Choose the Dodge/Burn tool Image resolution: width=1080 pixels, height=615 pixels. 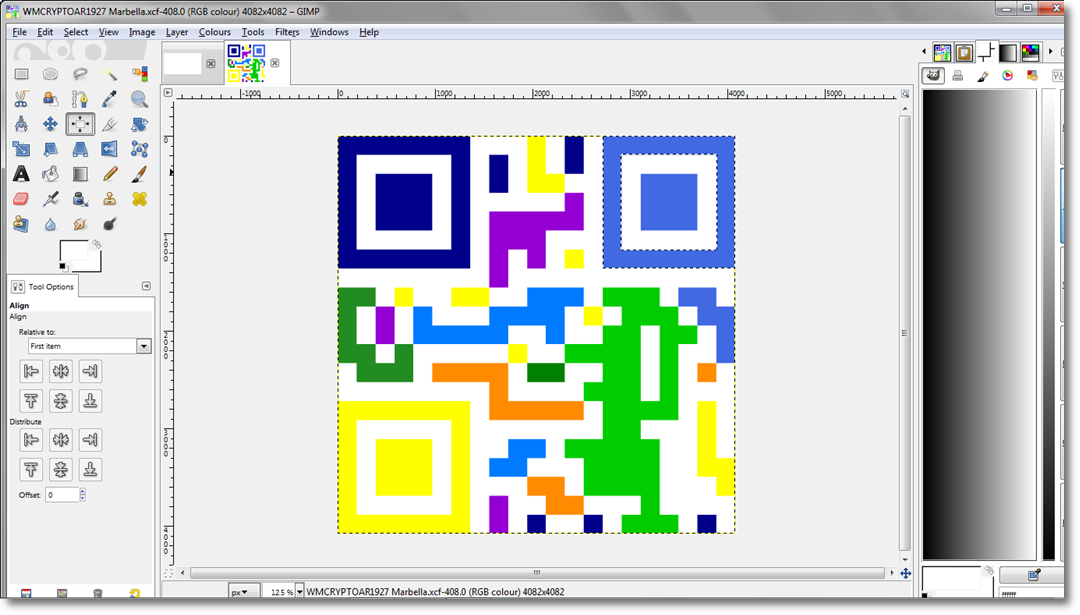110,224
